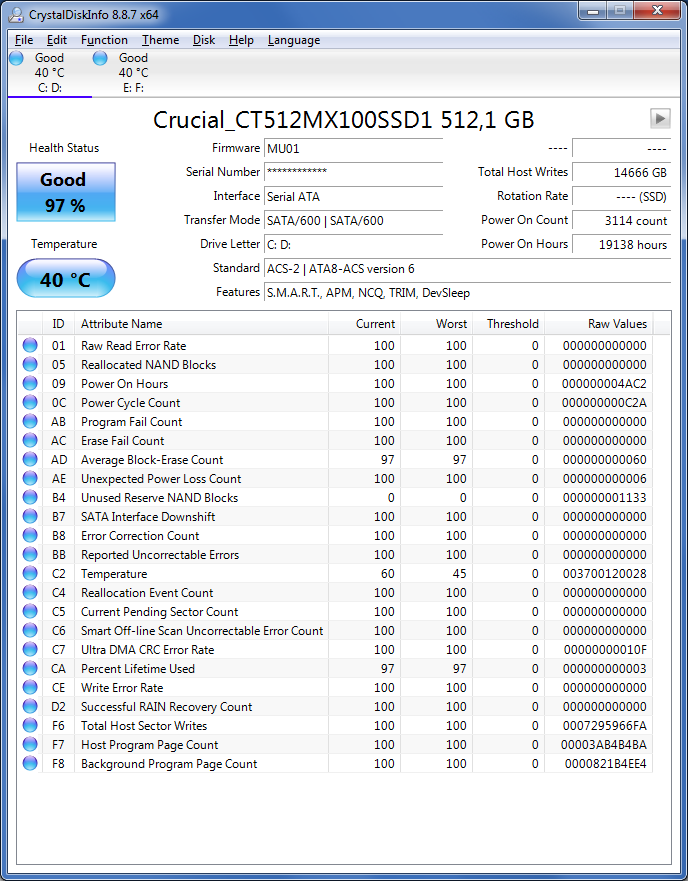
Task: Open the Theme menu
Action: [x=160, y=40]
